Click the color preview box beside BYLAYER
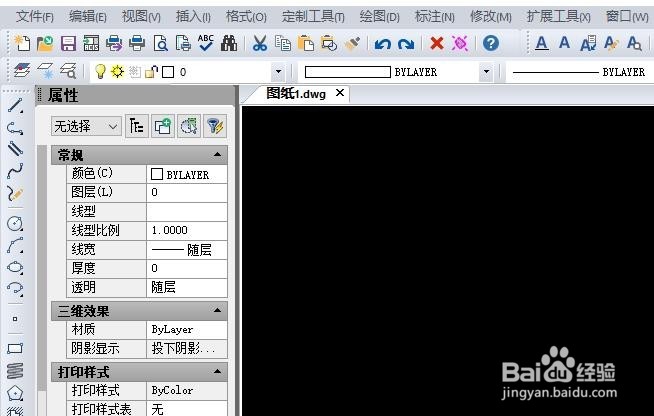The image size is (654, 416). coord(348,72)
